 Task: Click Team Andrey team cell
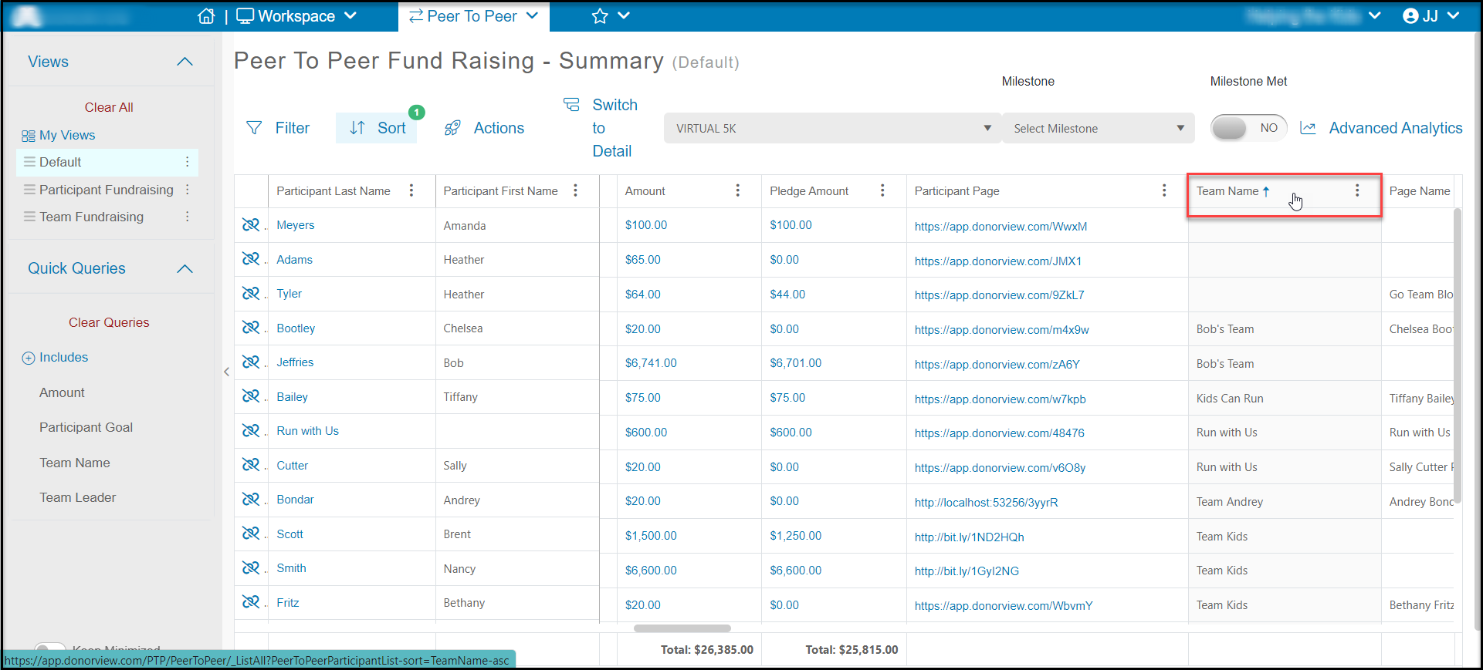click(1230, 502)
